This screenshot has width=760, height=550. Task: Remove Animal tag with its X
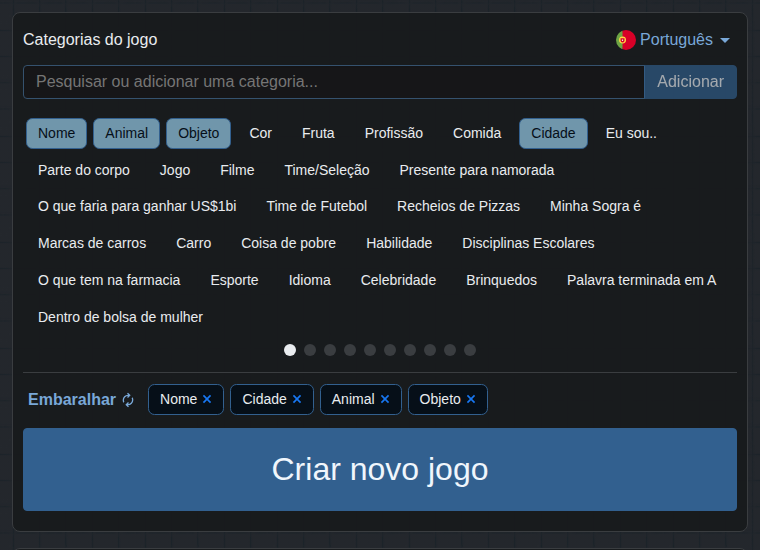[x=385, y=399]
